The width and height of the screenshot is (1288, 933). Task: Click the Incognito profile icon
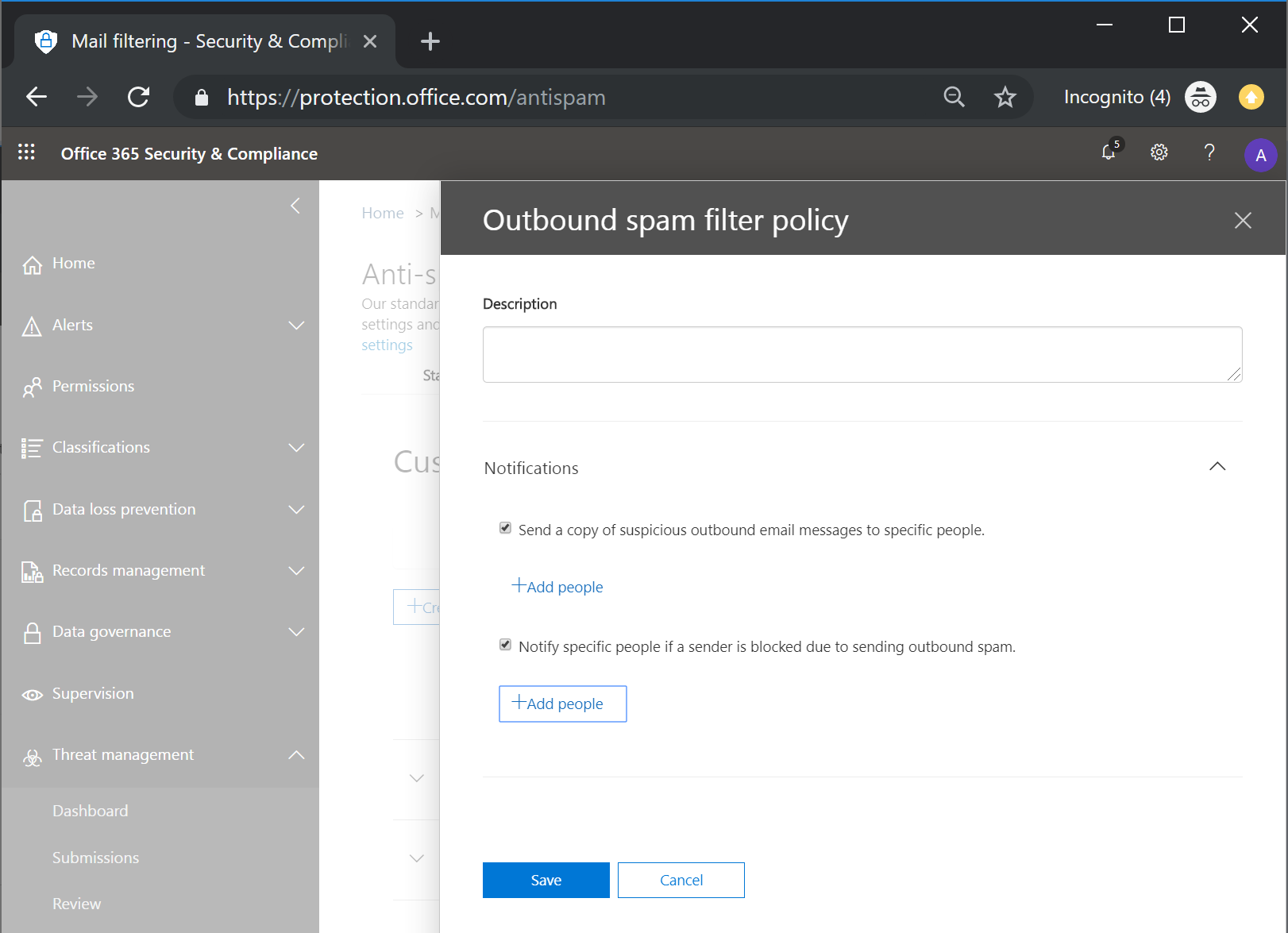1201,97
